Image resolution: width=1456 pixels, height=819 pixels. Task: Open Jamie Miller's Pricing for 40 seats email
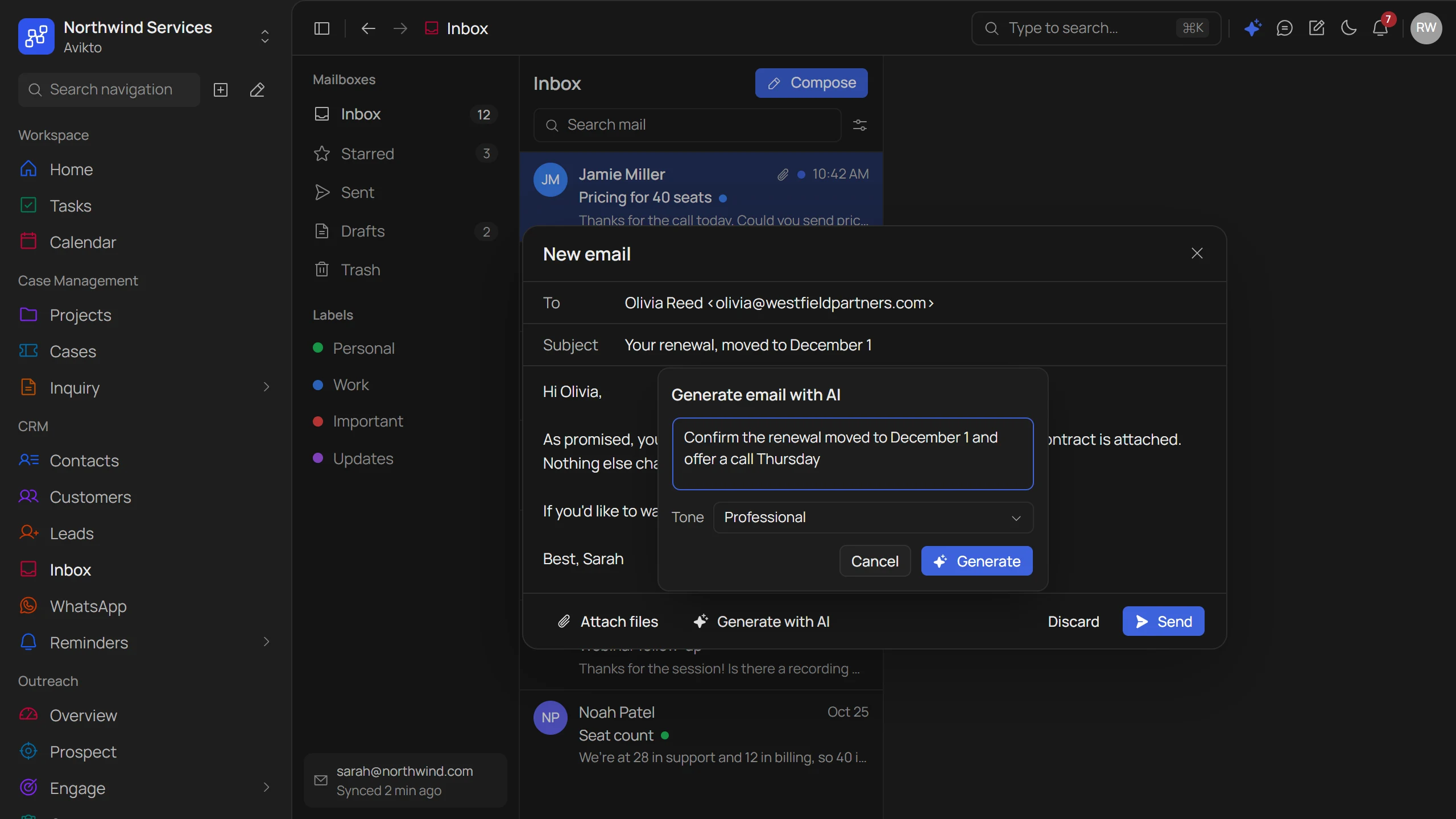pyautogui.click(x=701, y=190)
